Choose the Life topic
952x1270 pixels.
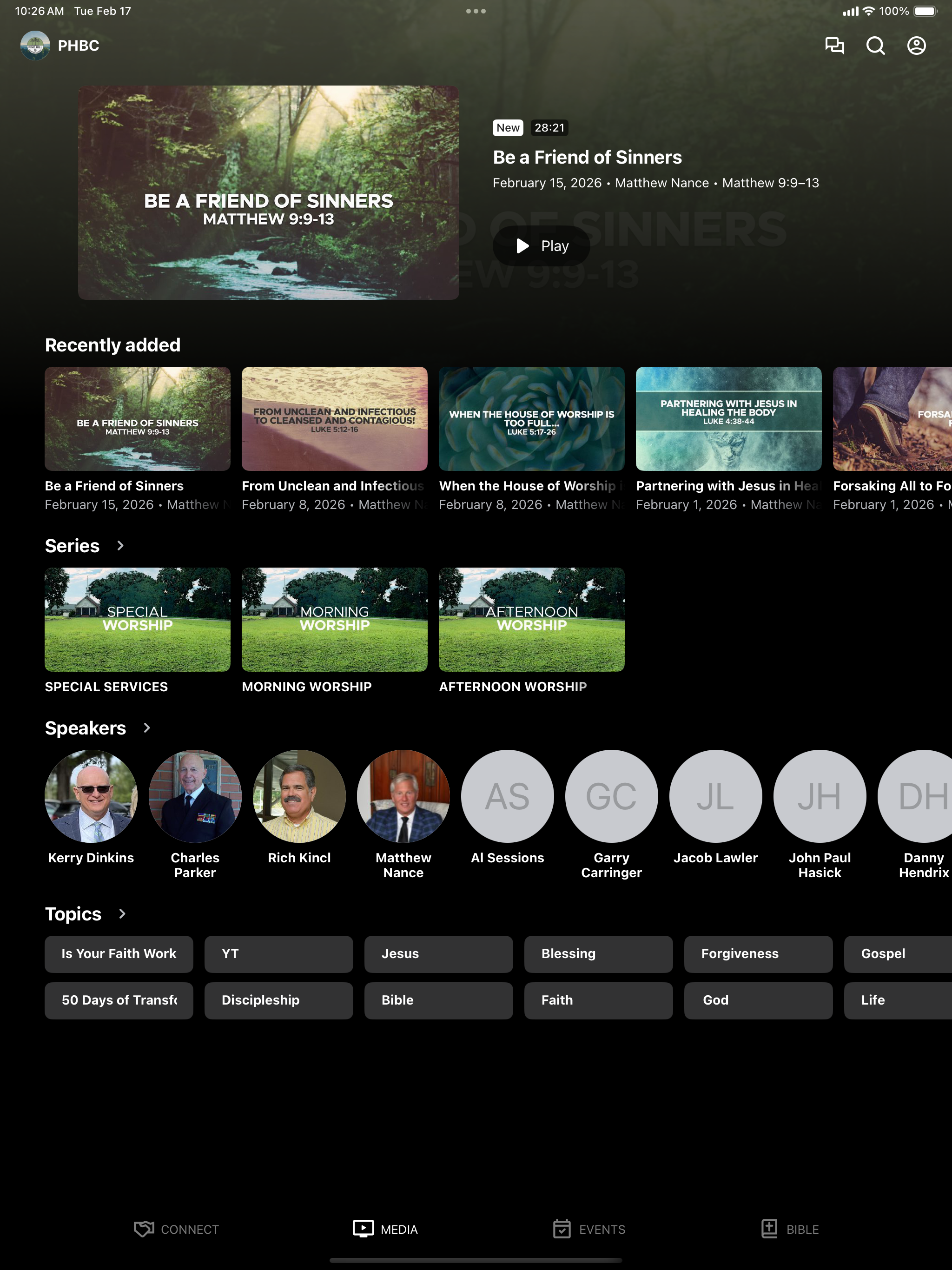tap(898, 1000)
